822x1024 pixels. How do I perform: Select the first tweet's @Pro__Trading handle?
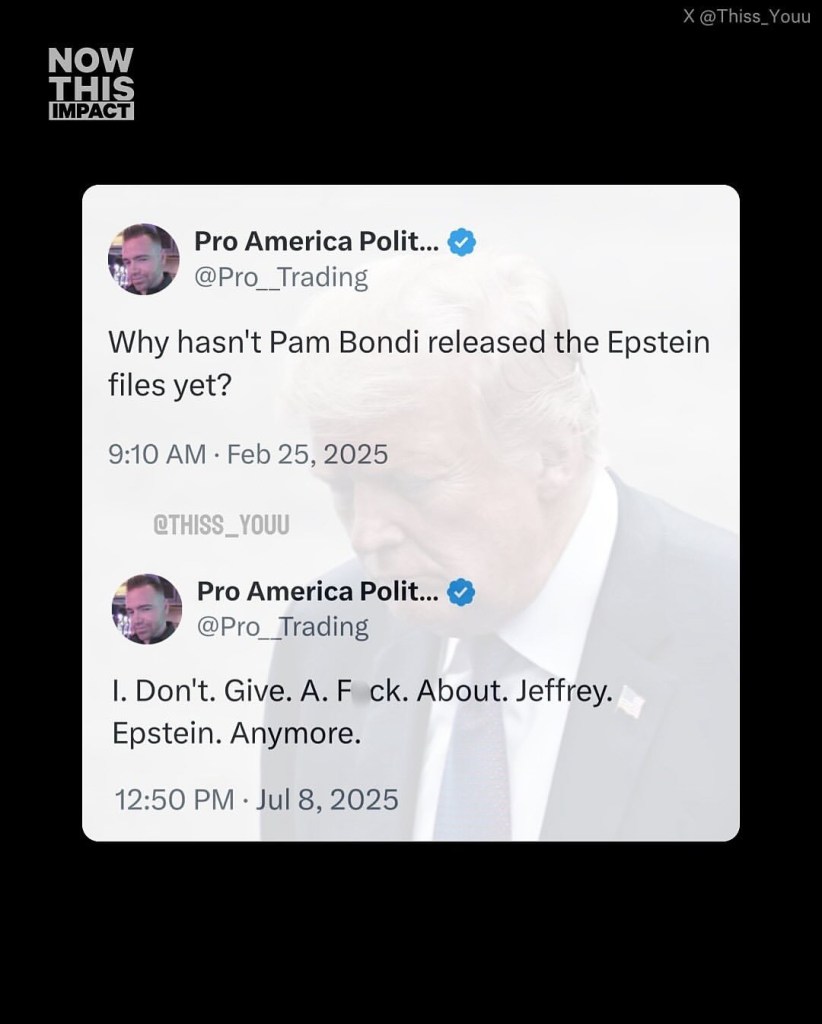click(x=280, y=277)
